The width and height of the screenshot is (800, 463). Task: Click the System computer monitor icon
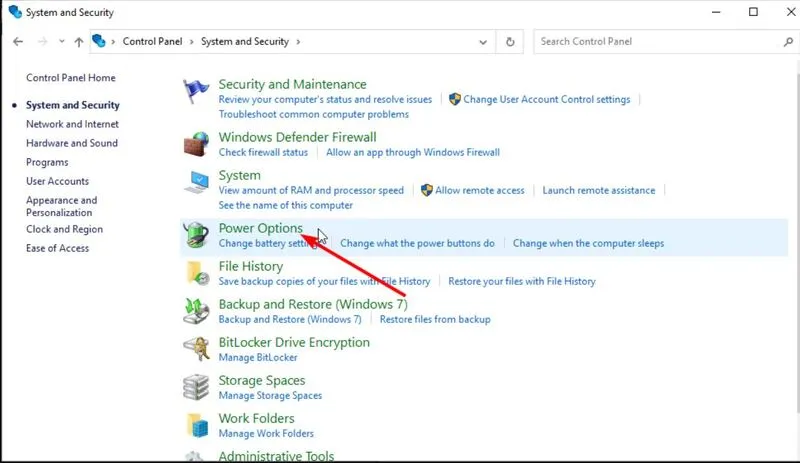pyautogui.click(x=196, y=182)
